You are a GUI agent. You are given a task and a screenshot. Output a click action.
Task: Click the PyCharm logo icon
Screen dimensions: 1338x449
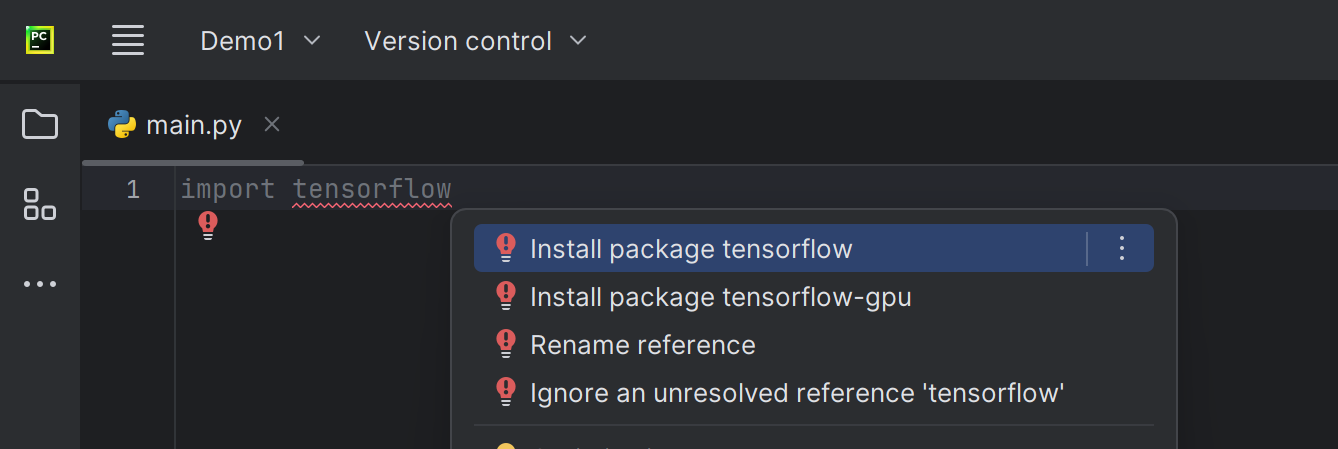(40, 40)
